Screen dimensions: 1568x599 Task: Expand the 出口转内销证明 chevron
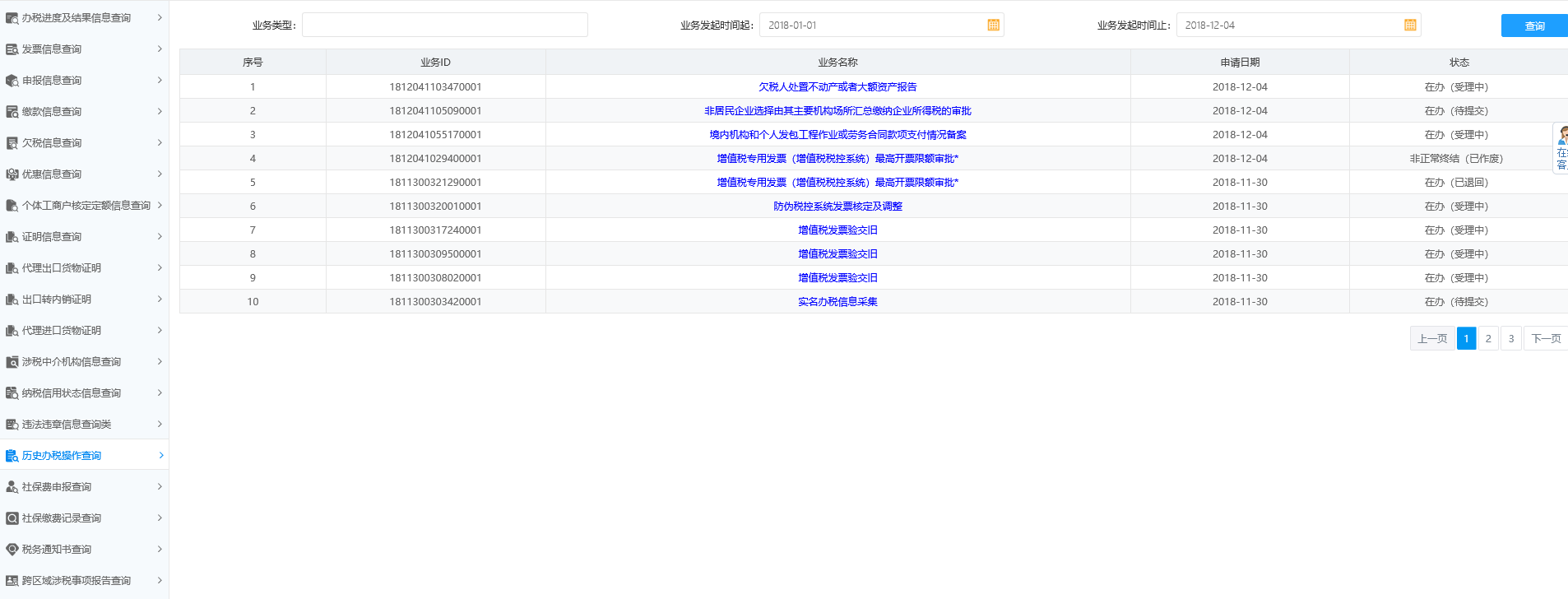click(160, 299)
